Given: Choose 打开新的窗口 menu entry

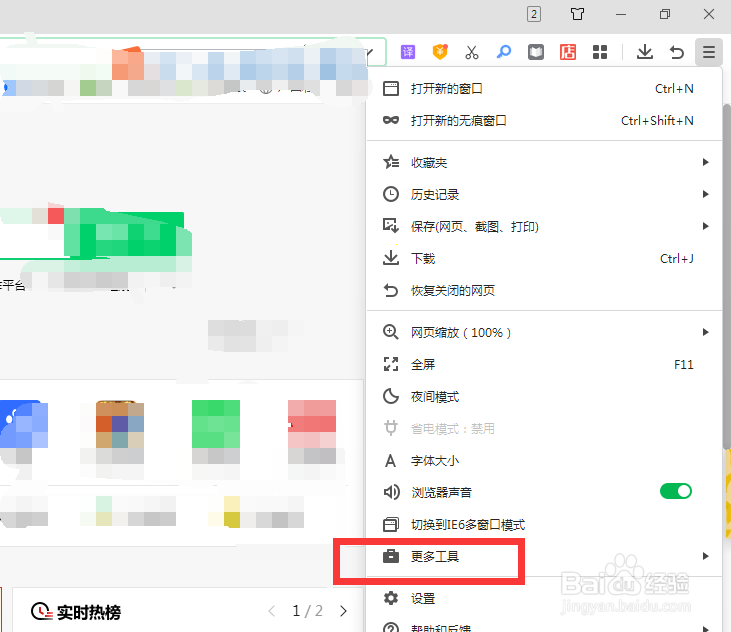Looking at the screenshot, I should [544, 89].
